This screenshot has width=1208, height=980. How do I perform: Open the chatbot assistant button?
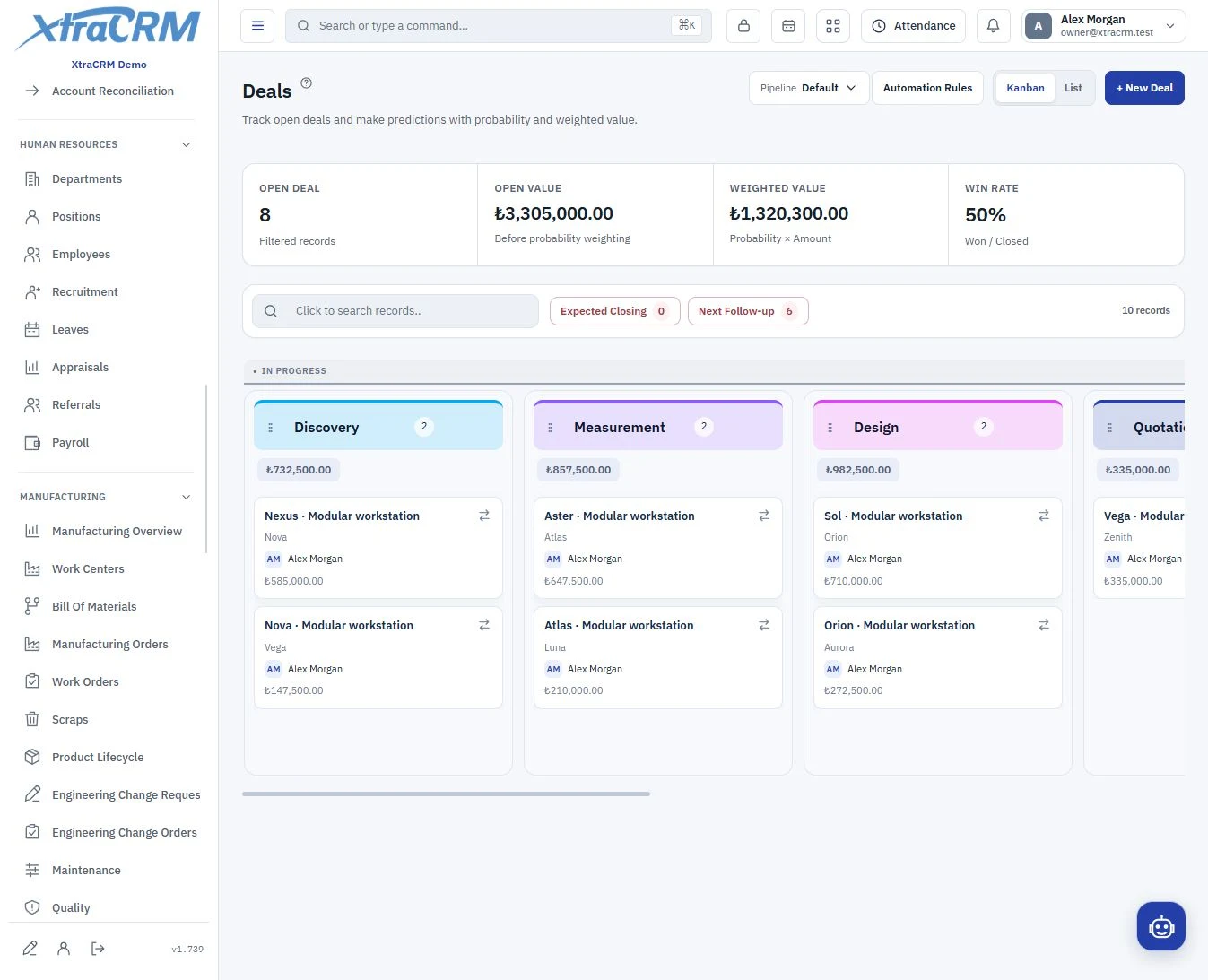tap(1160, 926)
